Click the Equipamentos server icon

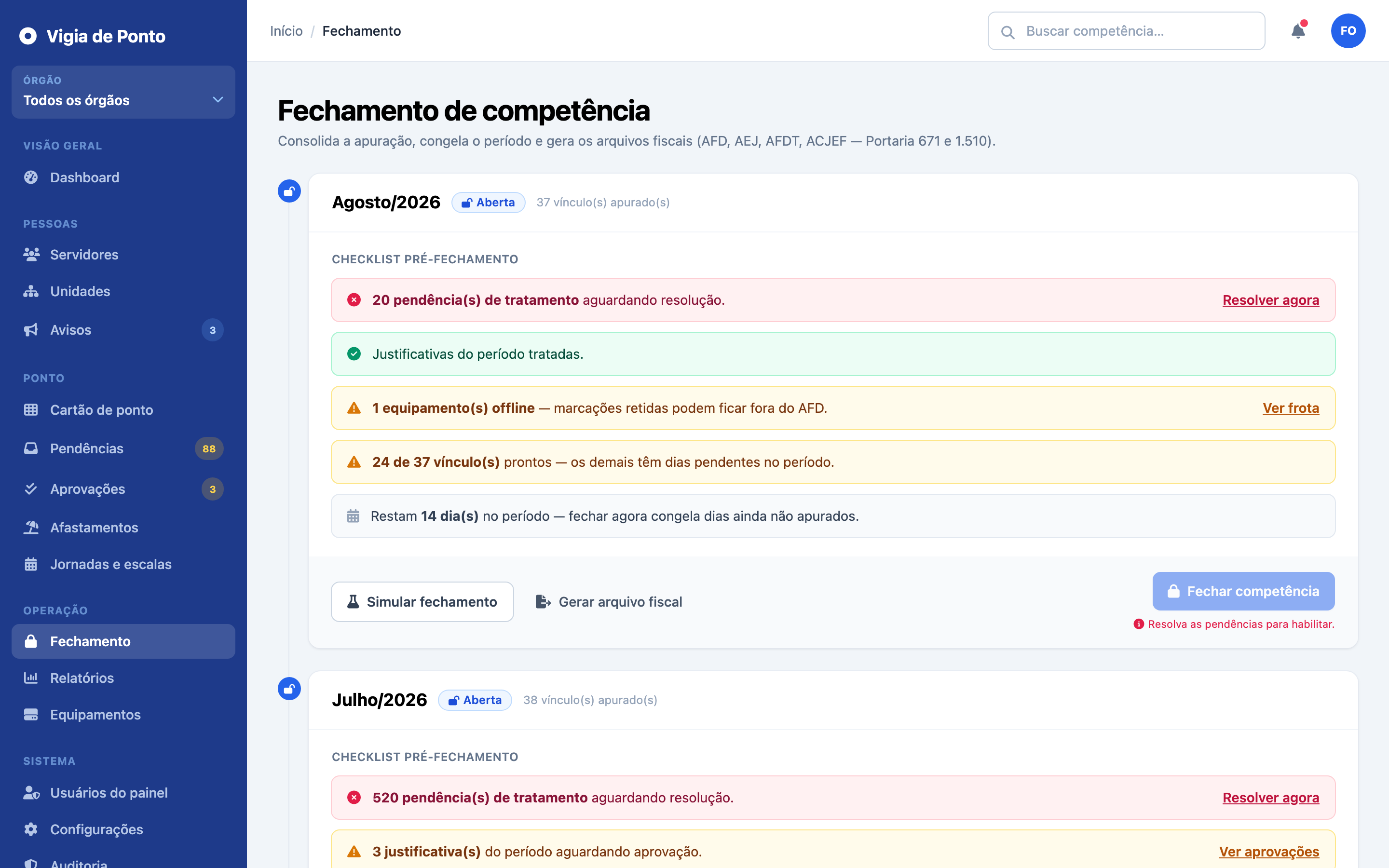[x=31, y=715]
